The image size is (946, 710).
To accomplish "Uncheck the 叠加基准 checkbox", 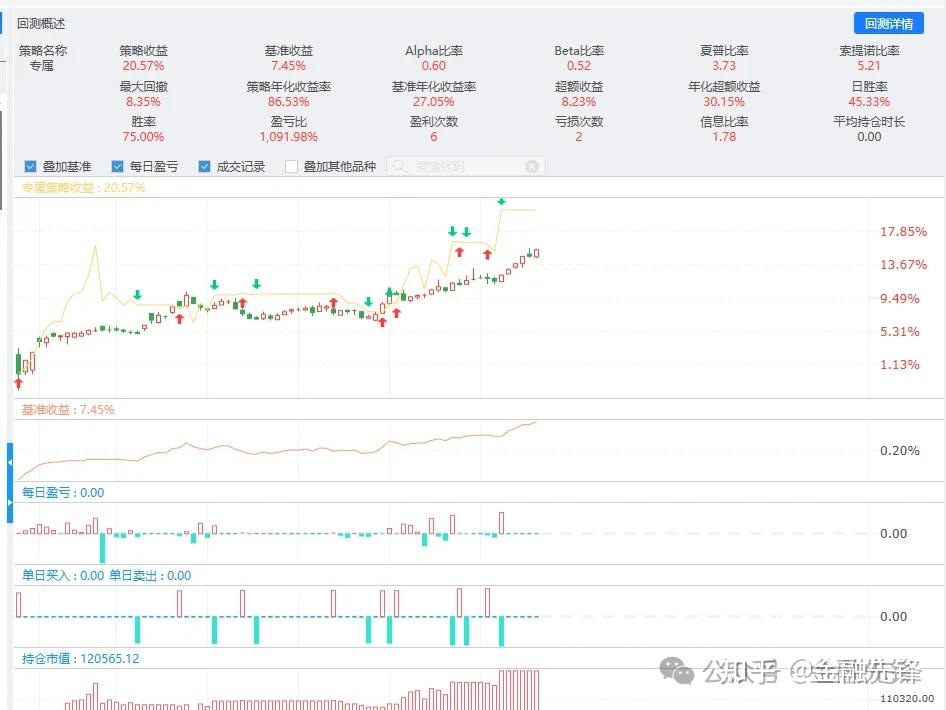I will [31, 166].
